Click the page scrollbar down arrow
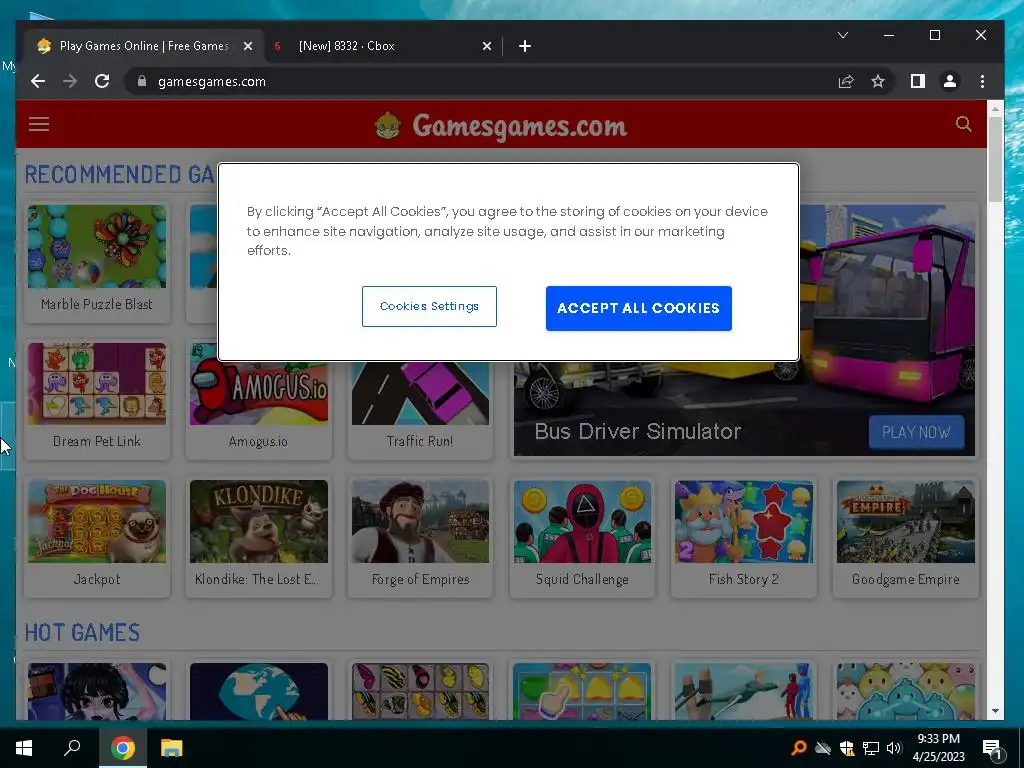The width and height of the screenshot is (1024, 768). 995,711
